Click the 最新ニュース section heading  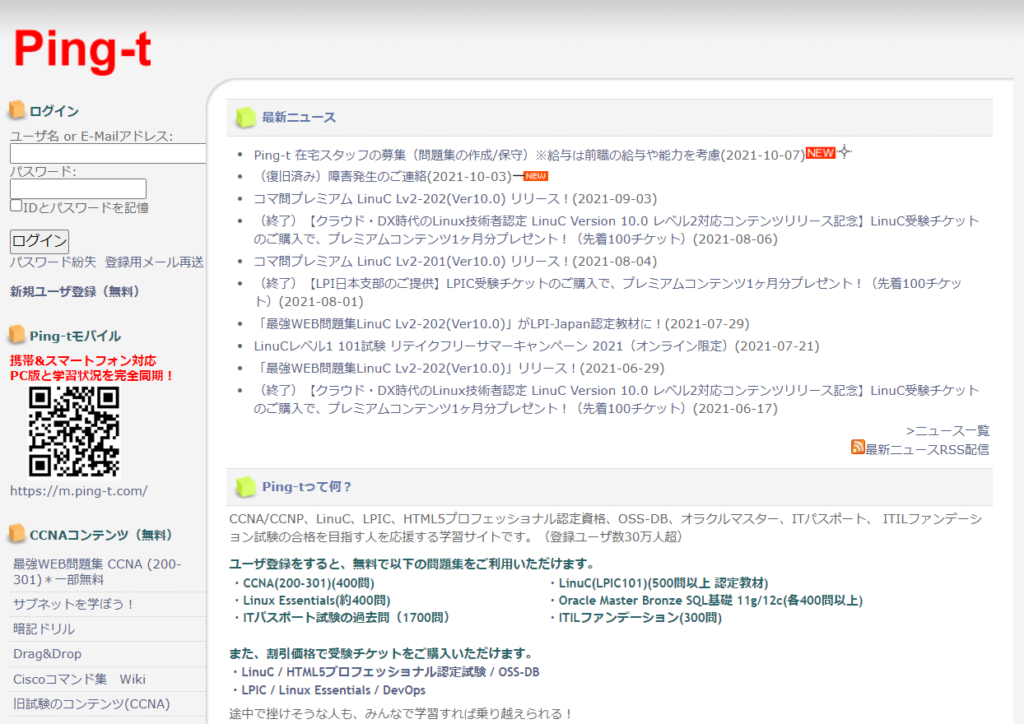click(298, 118)
